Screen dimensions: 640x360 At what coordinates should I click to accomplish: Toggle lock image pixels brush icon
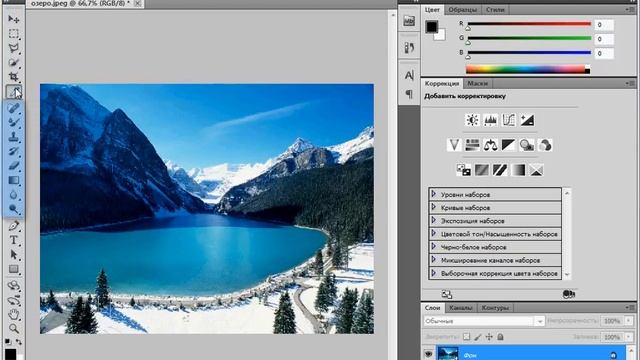[x=478, y=337]
